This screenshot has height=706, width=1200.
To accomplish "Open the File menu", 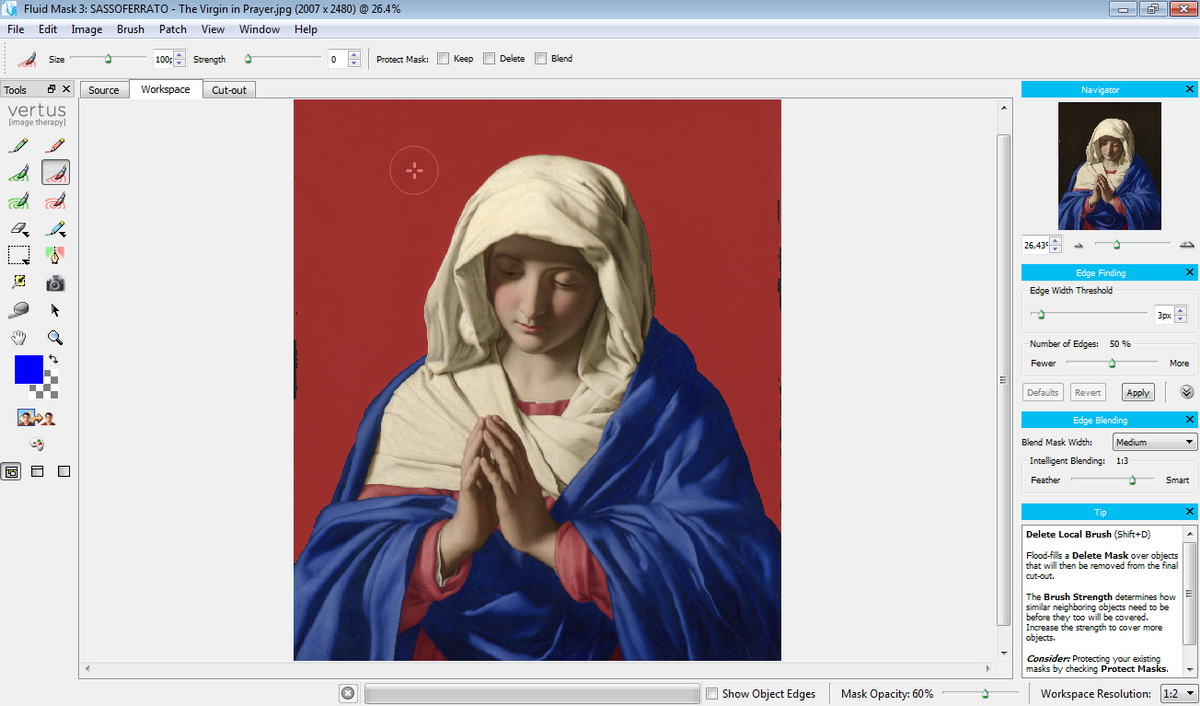I will point(16,29).
